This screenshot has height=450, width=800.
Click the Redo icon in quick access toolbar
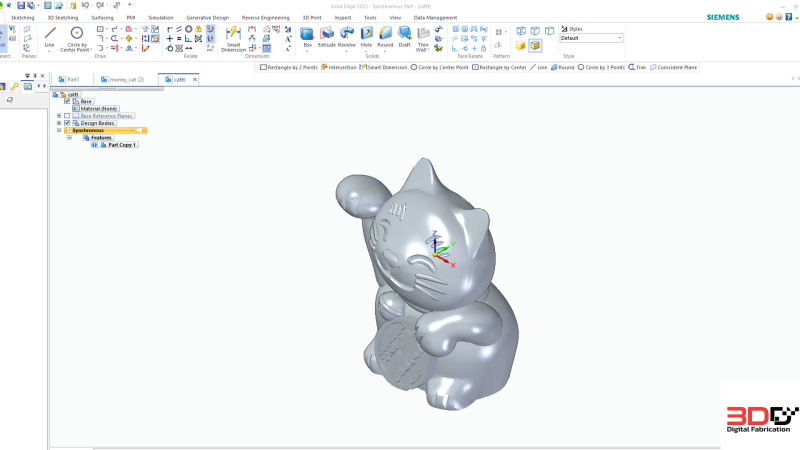(99, 6)
